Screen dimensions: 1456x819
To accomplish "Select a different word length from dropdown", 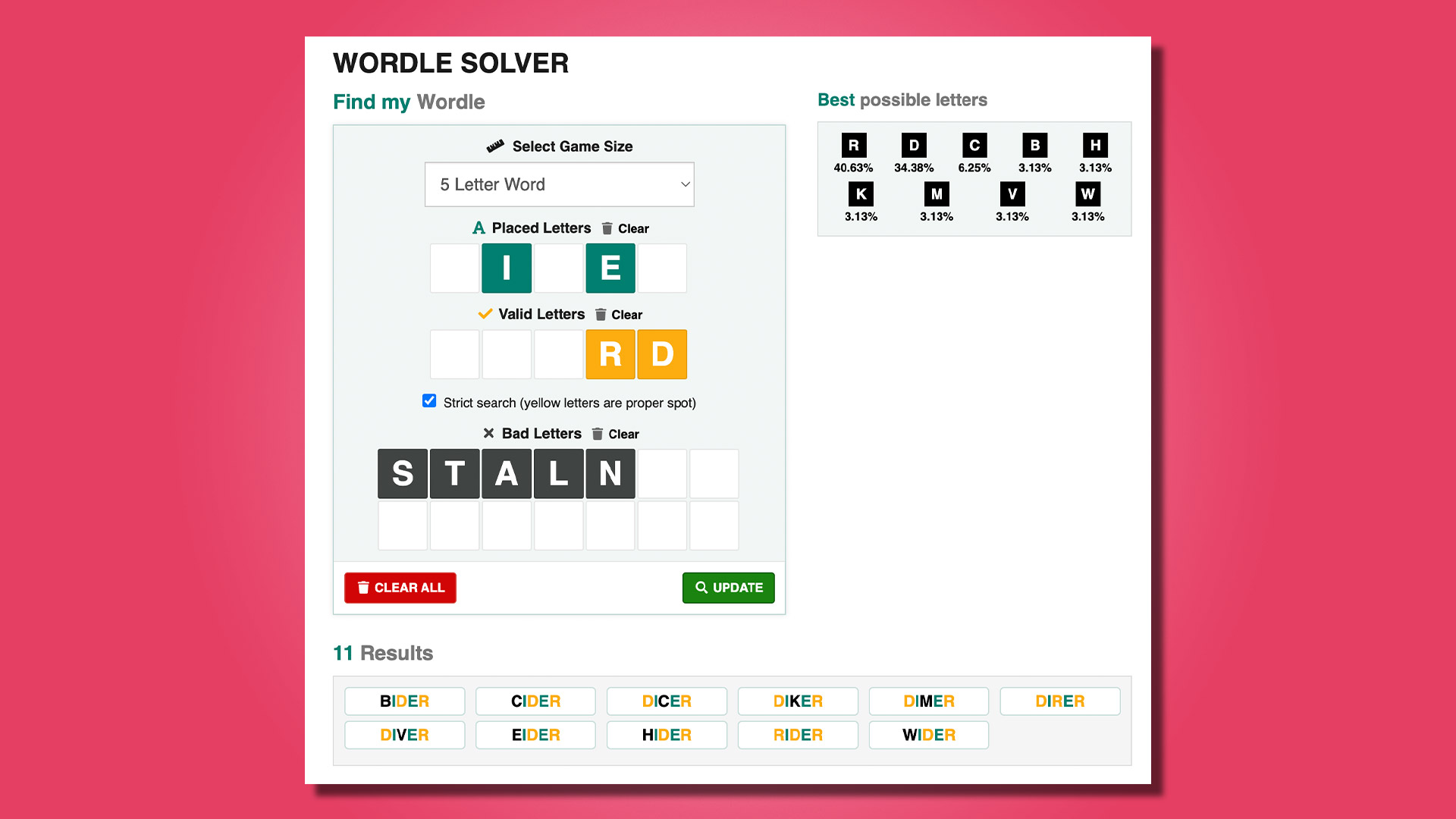I will 559,183.
